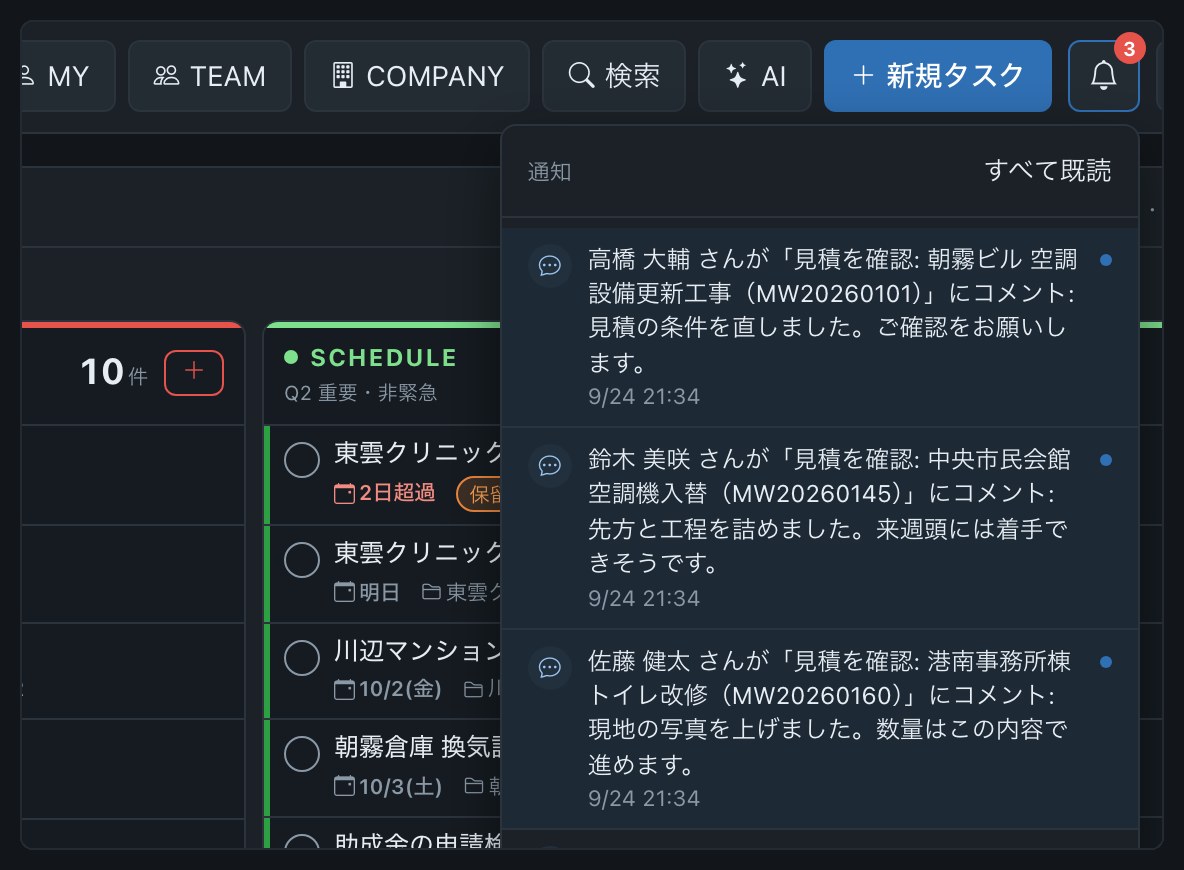Click comment bubble icon beside 佐藤 健太 notification
Screen dimensions: 1184x870
click(x=550, y=668)
